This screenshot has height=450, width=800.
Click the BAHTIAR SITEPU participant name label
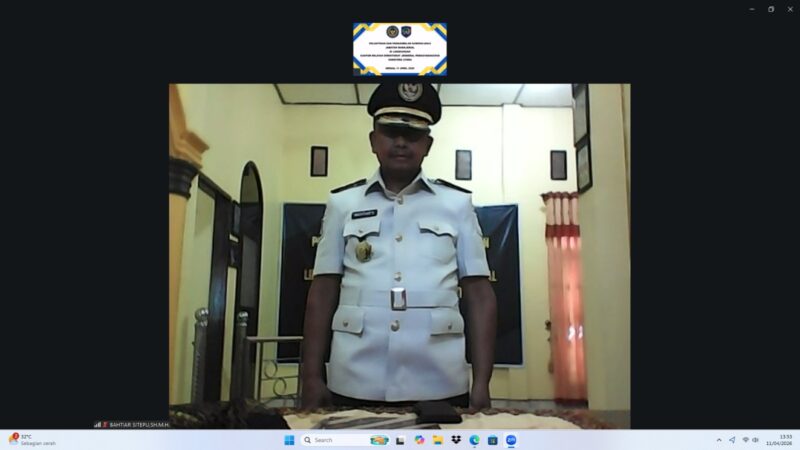coord(140,424)
